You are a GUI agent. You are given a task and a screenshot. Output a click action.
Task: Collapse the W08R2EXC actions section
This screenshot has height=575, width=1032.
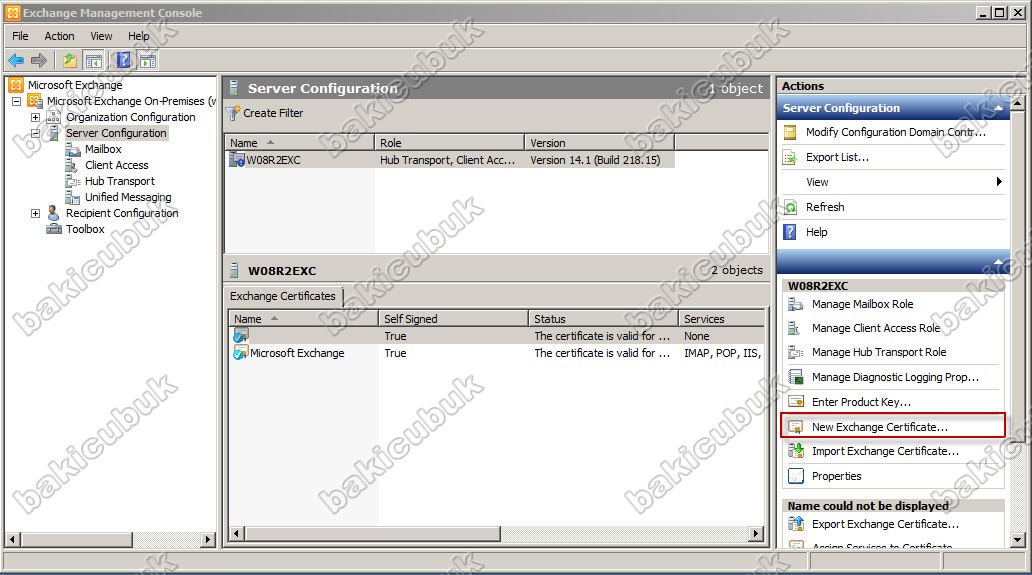pos(998,262)
